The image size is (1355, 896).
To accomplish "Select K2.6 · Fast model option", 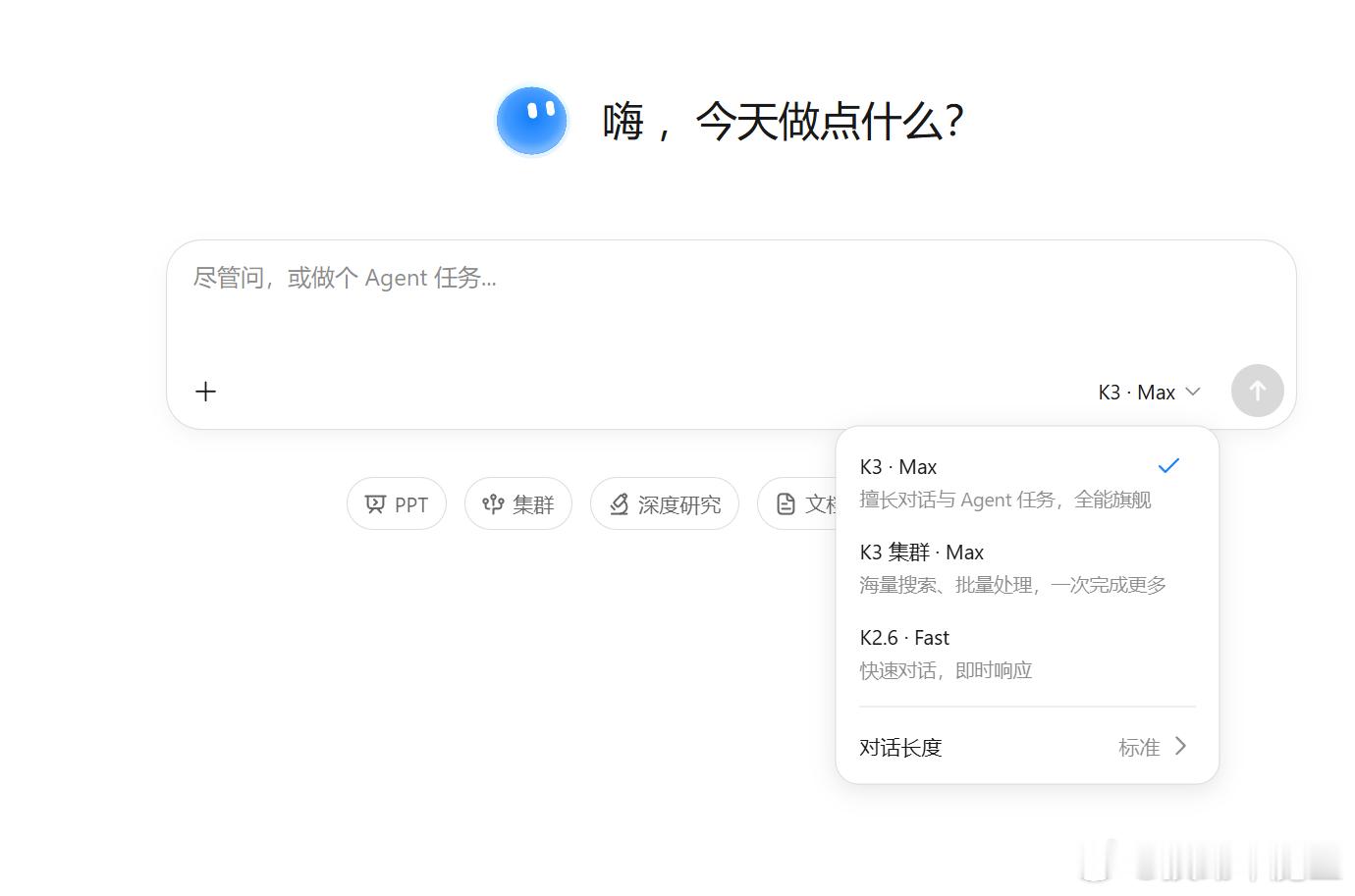I will 1027,654.
